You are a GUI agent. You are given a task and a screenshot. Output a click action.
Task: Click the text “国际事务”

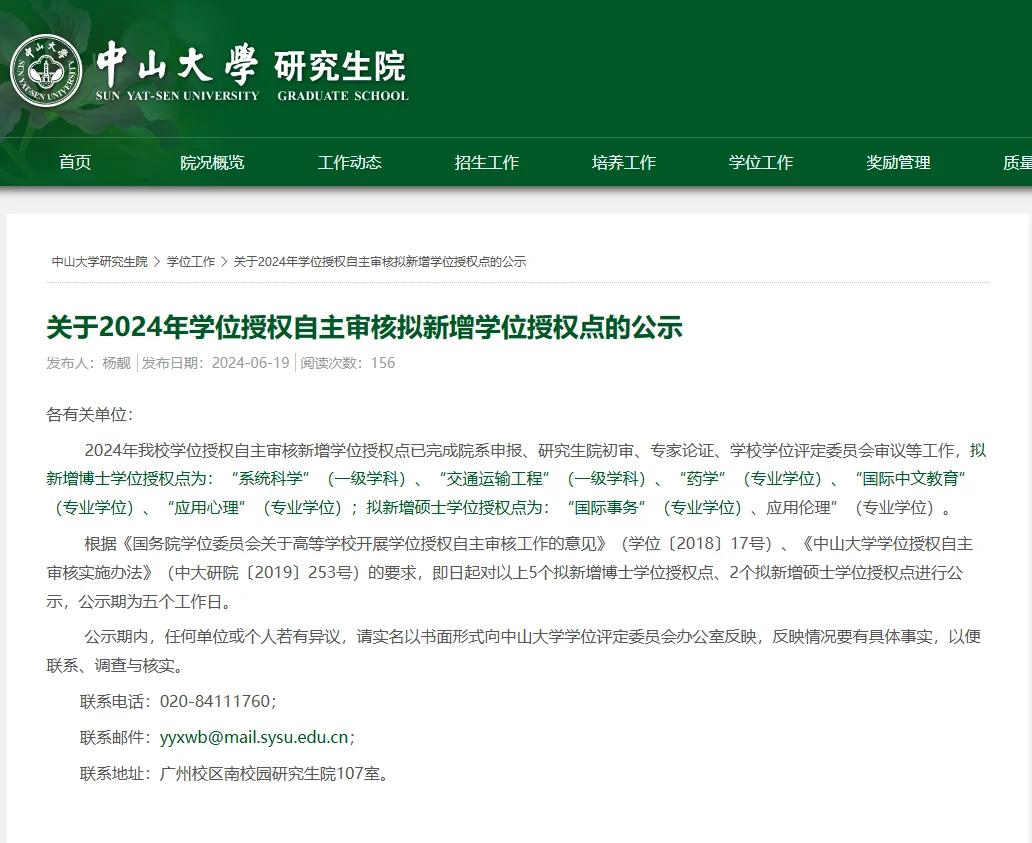tap(606, 508)
